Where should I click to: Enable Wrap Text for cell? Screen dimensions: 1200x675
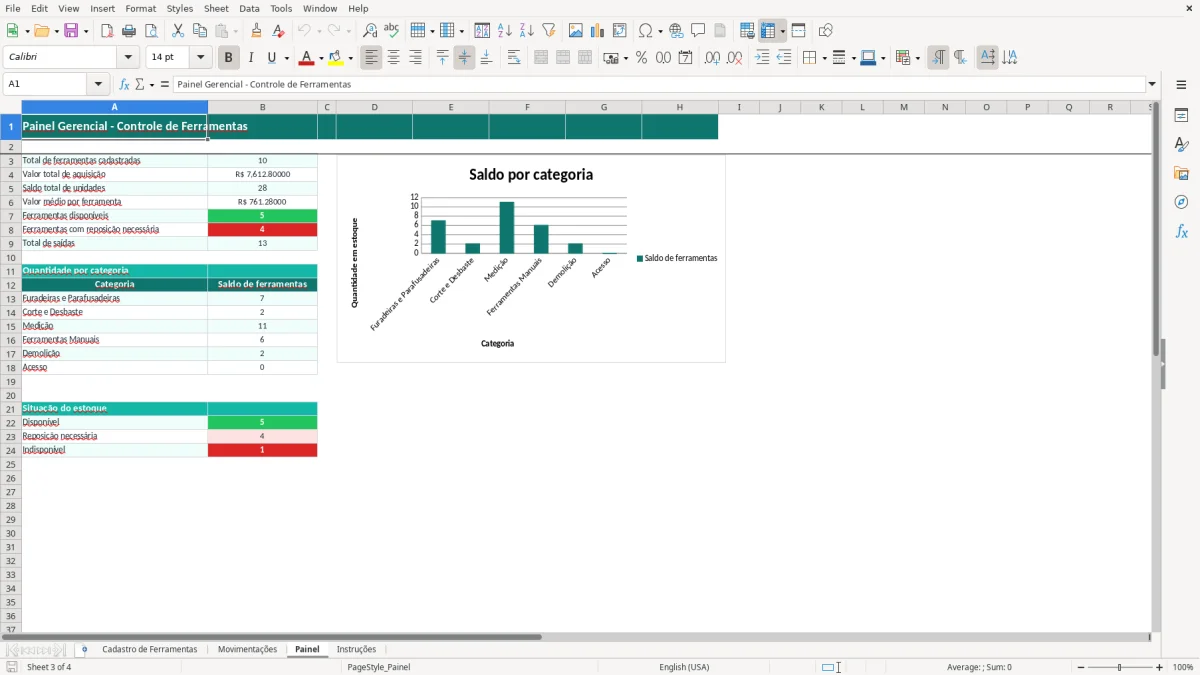(x=514, y=58)
